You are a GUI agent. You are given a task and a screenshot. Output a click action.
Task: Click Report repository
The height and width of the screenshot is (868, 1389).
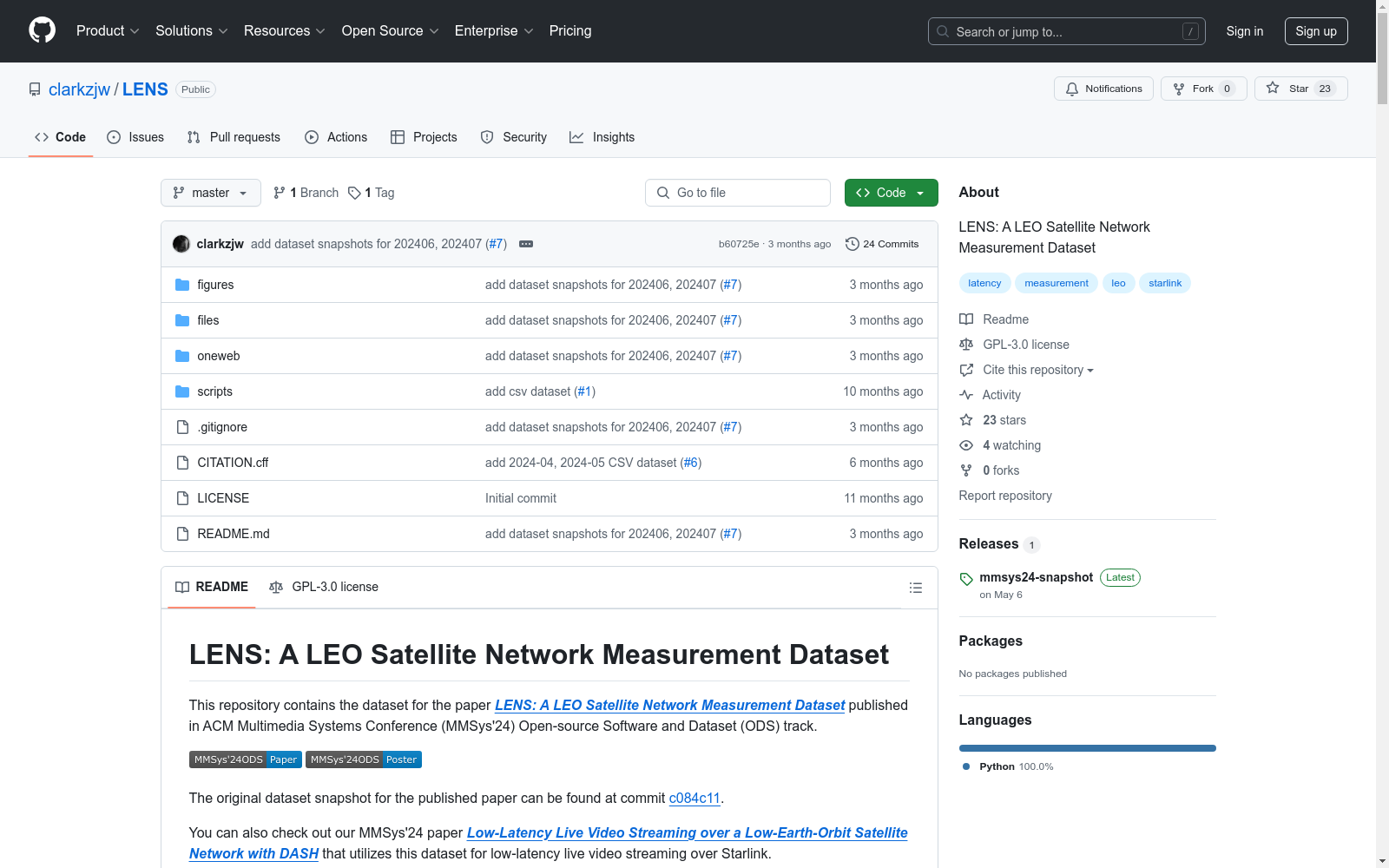[1005, 496]
